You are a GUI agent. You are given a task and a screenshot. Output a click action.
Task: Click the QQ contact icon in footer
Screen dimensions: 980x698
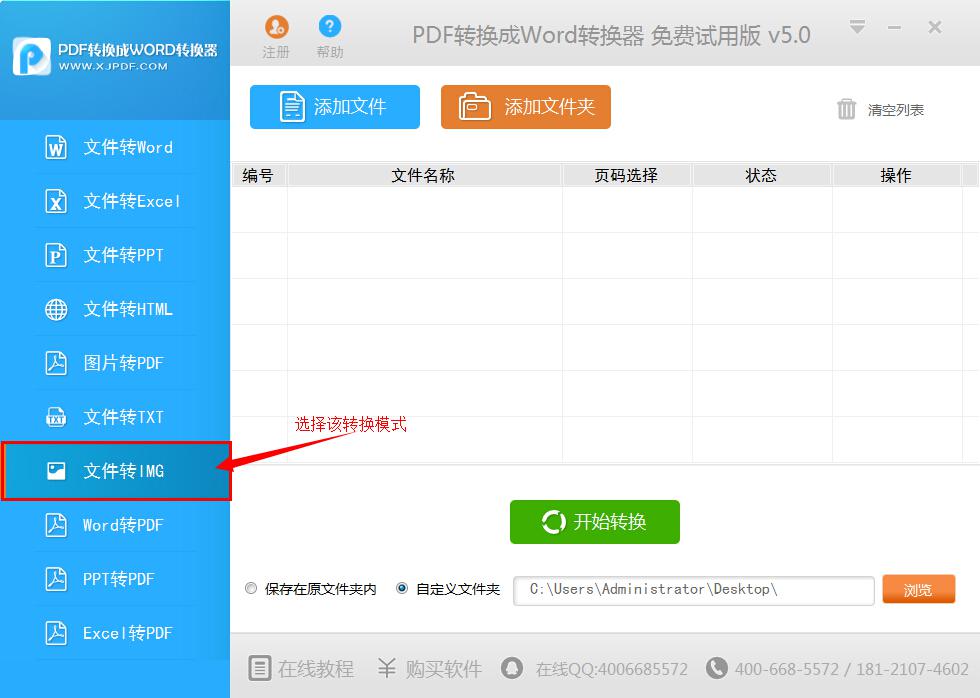(513, 668)
